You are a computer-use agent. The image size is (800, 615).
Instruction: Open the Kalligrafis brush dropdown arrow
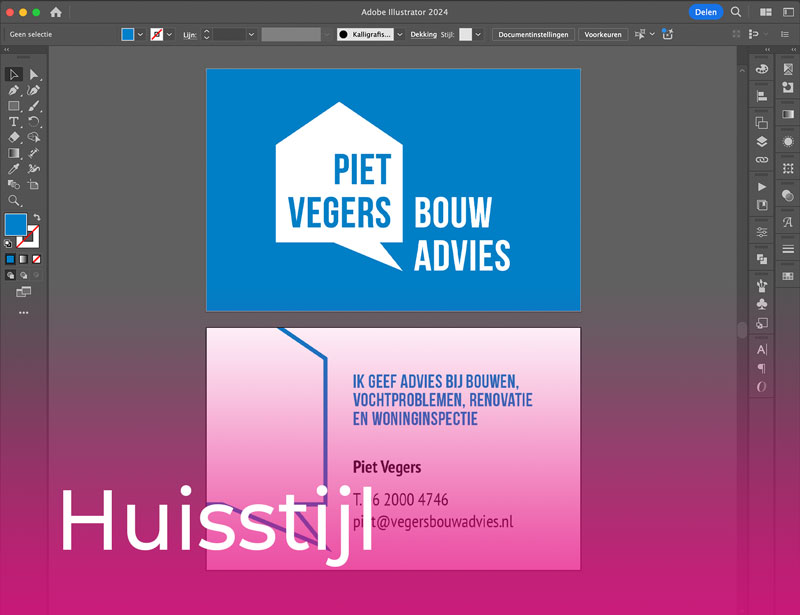tap(399, 34)
